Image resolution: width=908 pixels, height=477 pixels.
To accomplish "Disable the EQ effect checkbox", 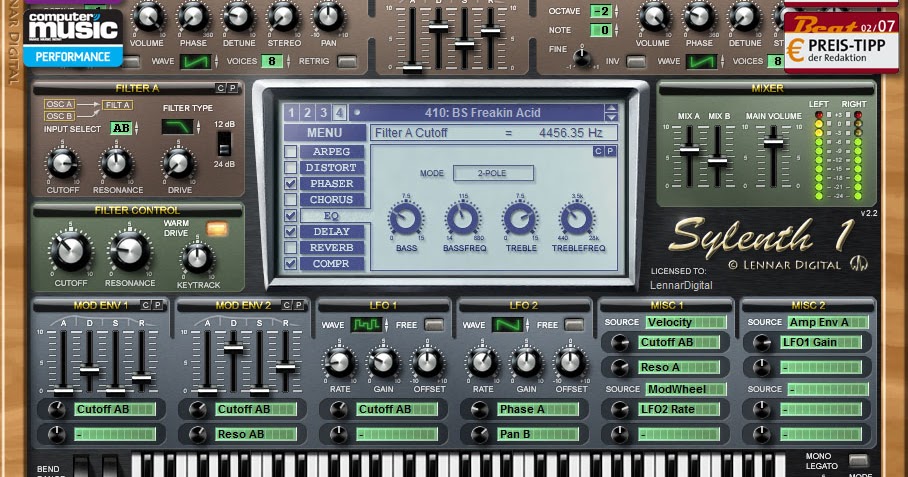I will click(291, 216).
